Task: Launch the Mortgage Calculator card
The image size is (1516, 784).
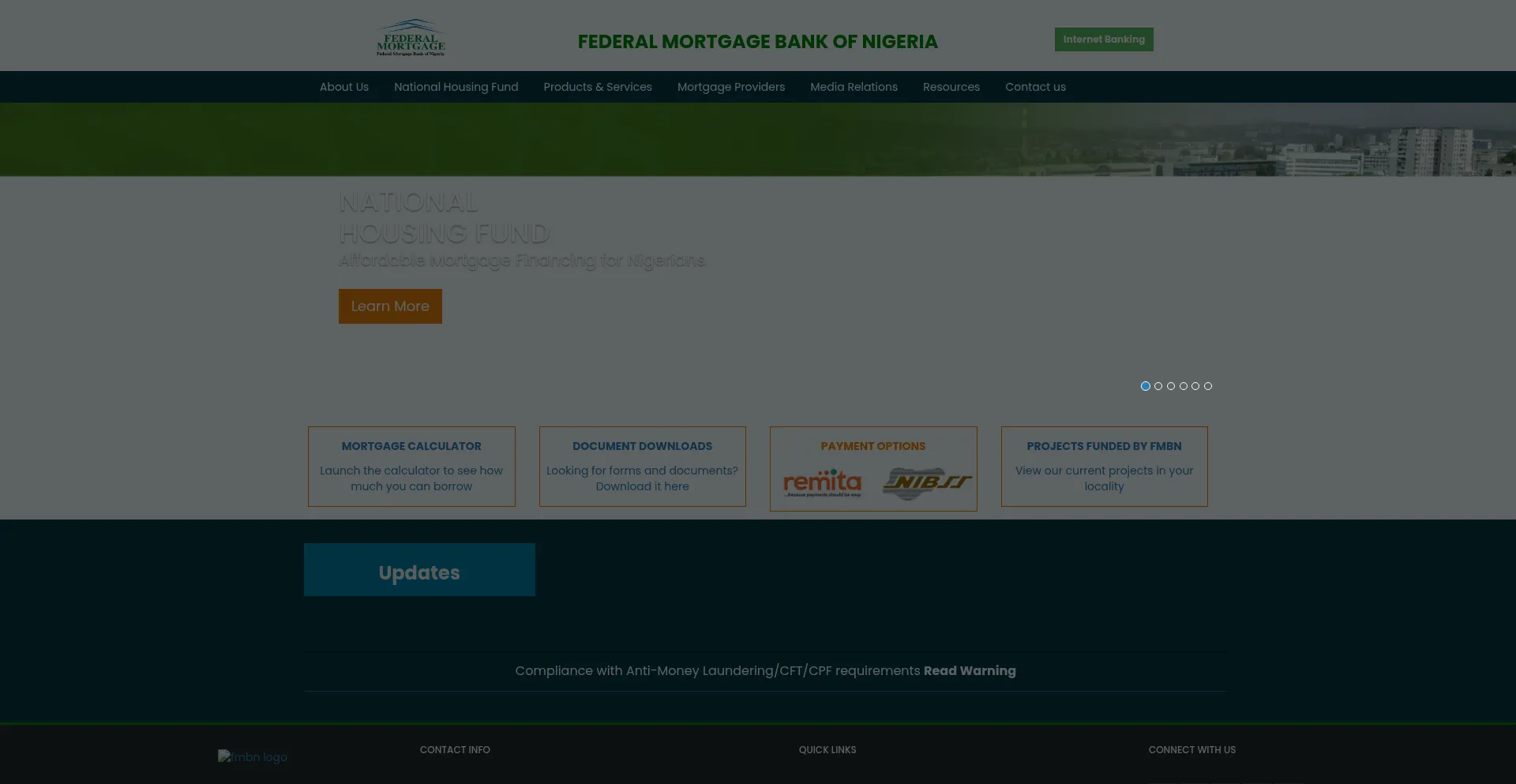Action: pos(411,466)
